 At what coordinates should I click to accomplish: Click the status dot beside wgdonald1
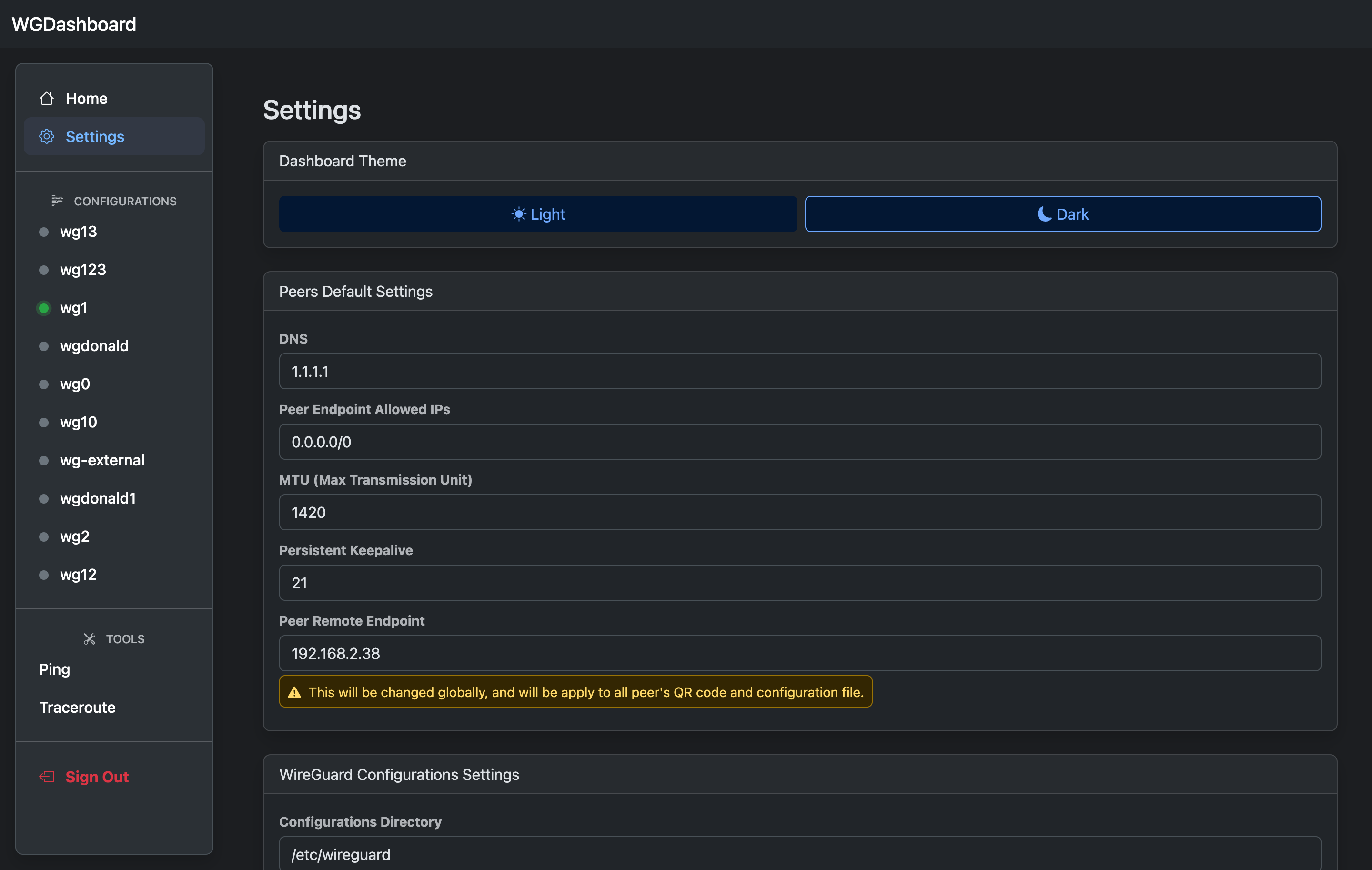(x=44, y=498)
